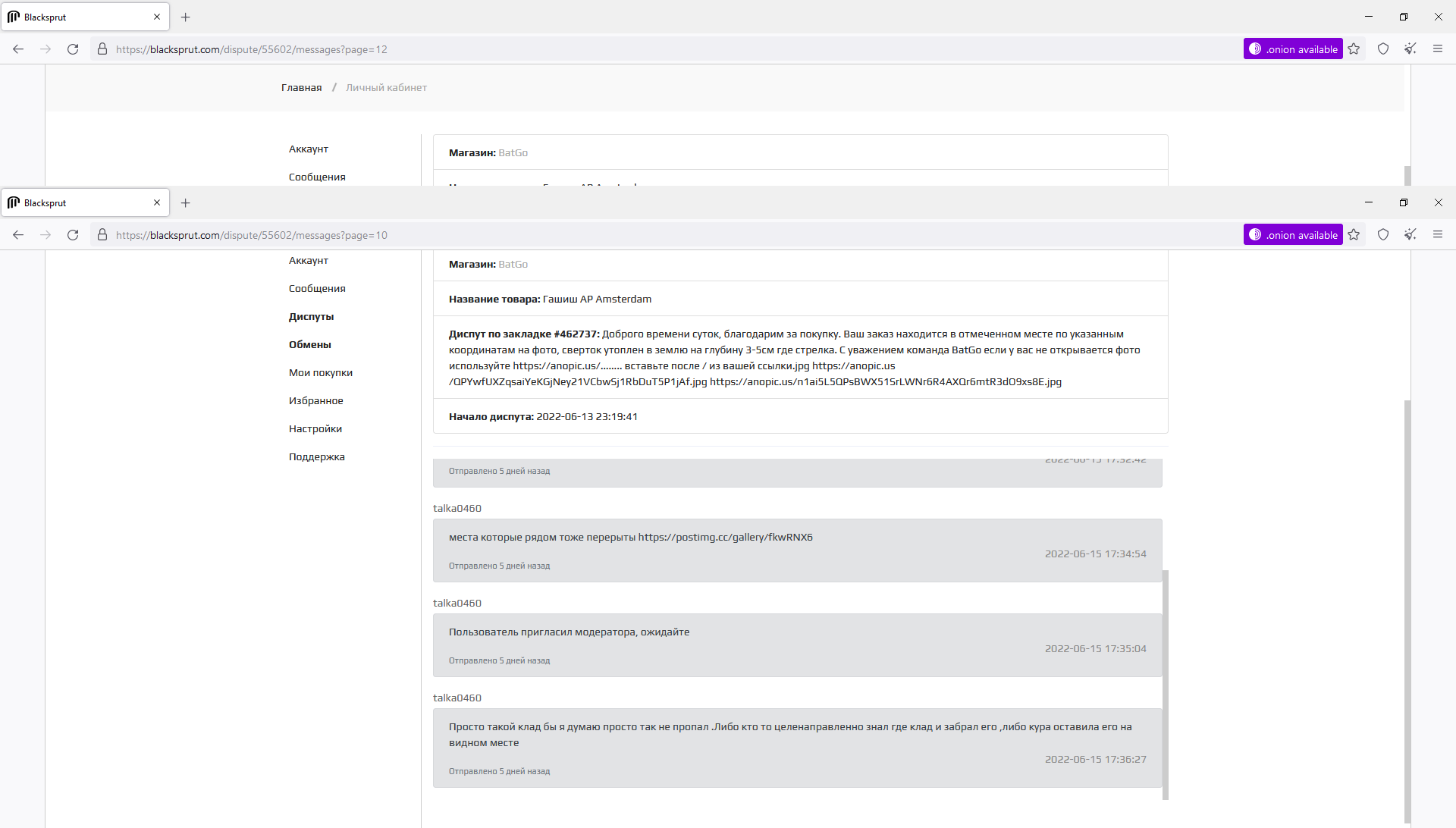The height and width of the screenshot is (828, 1456).
Task: Open new tab in front browser window
Action: tap(185, 202)
